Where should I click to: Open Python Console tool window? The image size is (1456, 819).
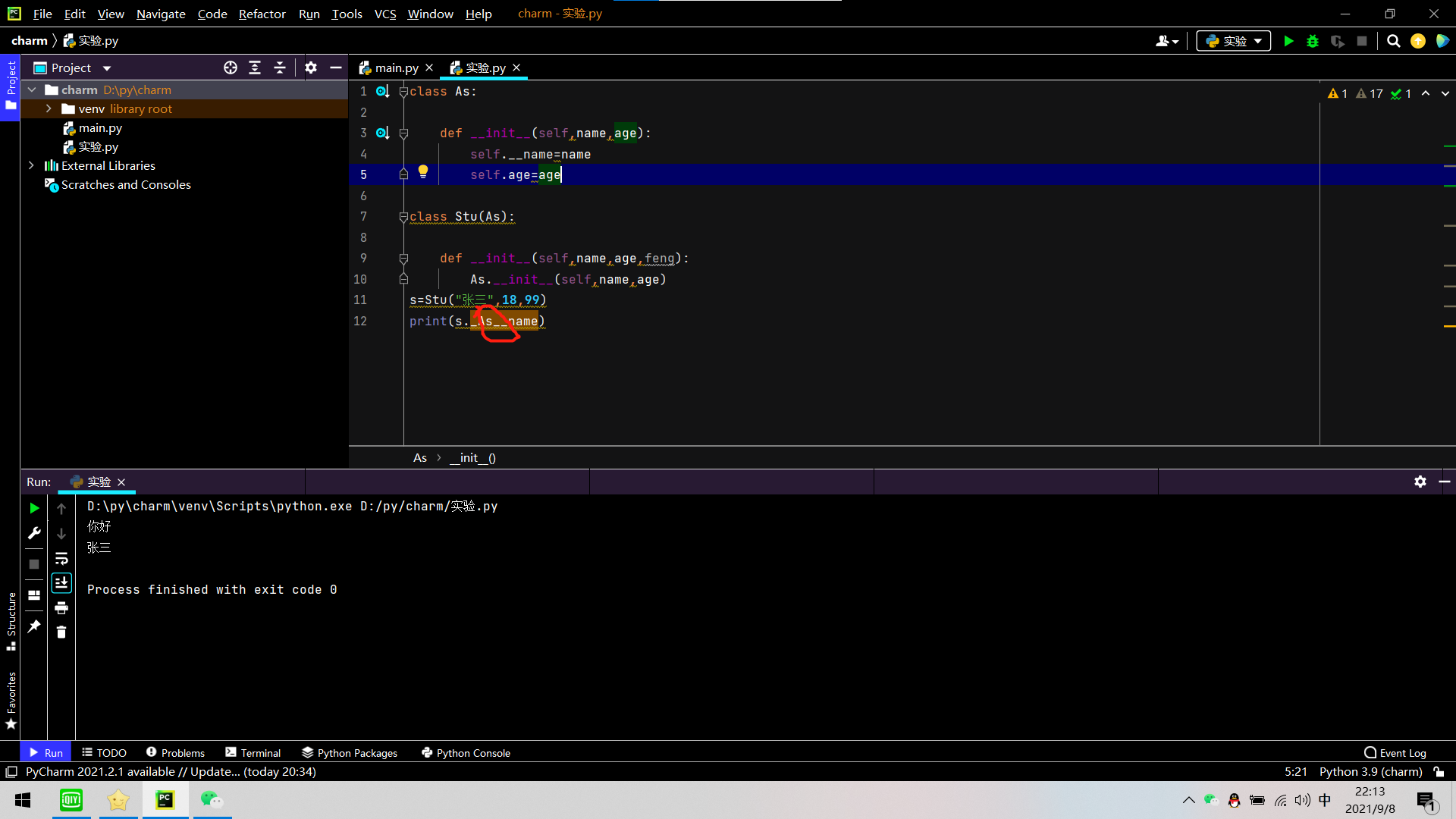click(x=466, y=752)
